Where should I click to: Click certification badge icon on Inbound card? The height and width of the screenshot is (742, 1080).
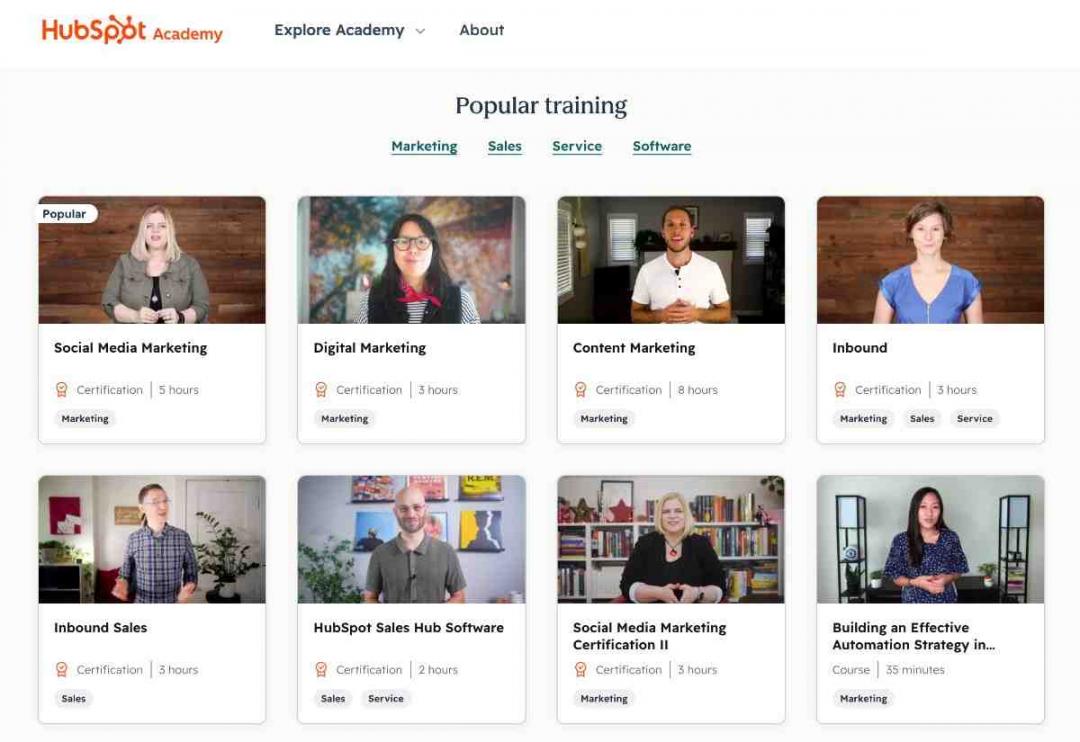coord(840,390)
